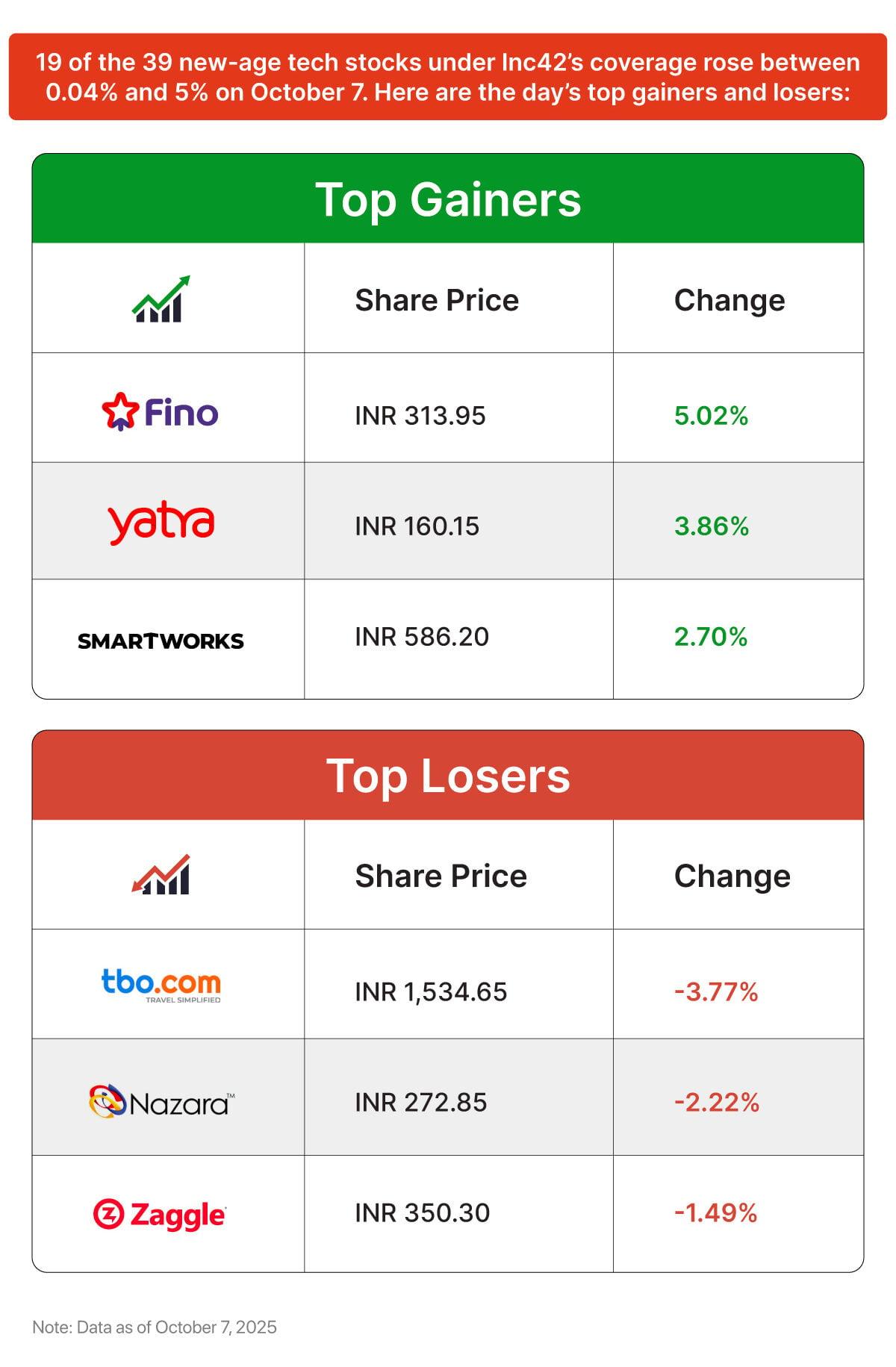Click the Nazara company logo
Screen dimensions: 896x1367
coord(161,1101)
